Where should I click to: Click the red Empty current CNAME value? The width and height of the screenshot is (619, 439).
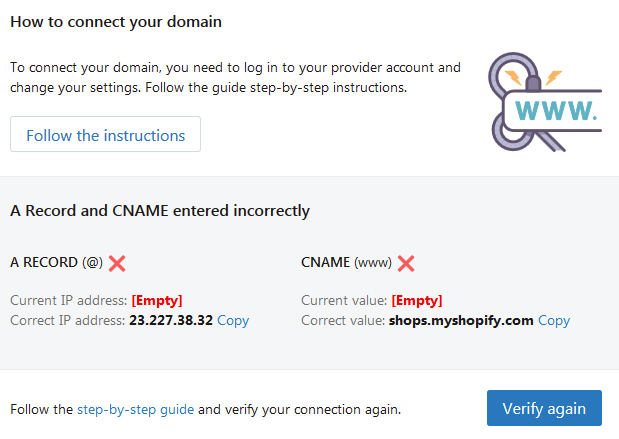[x=417, y=300]
